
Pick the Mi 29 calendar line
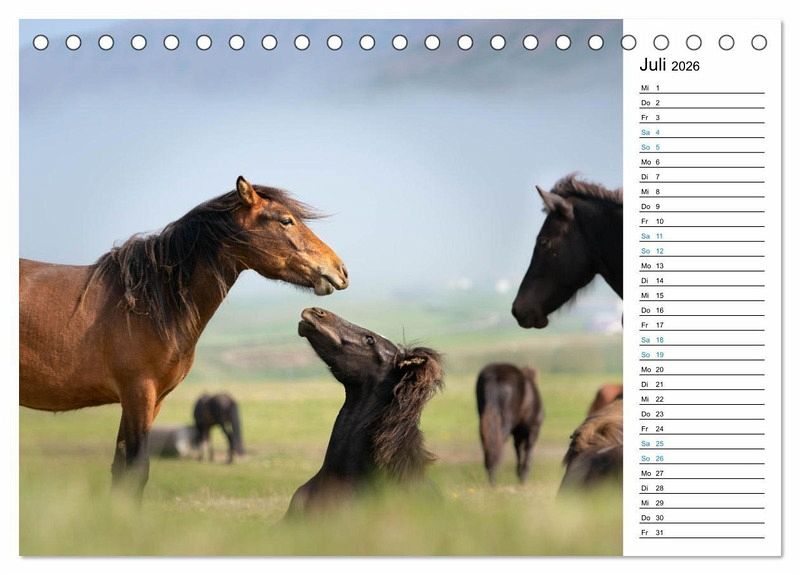[700, 503]
